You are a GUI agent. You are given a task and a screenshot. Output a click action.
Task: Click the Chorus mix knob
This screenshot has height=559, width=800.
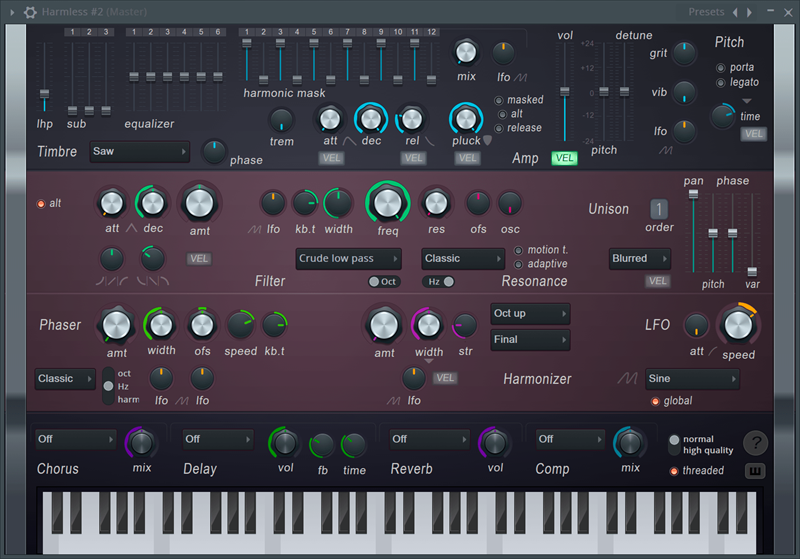click(142, 442)
